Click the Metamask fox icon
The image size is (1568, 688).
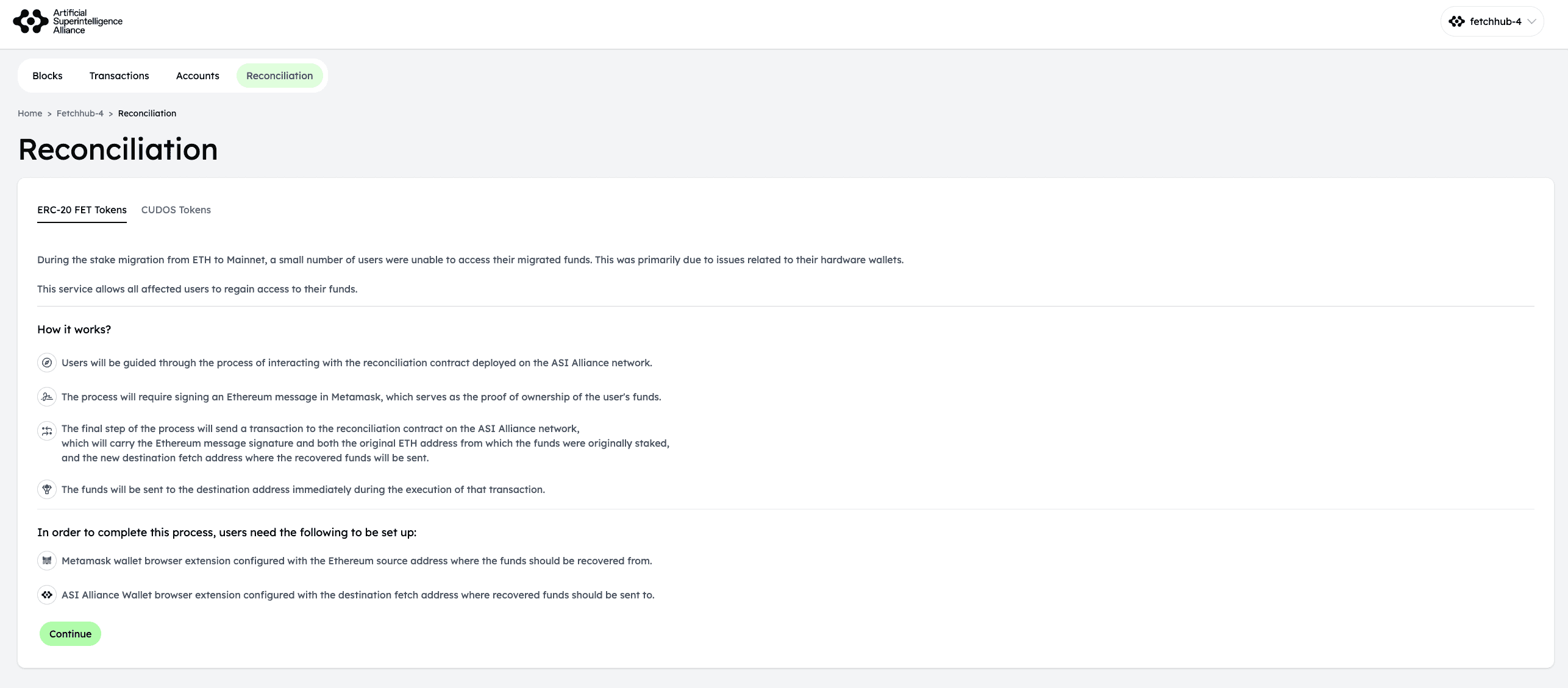[x=47, y=561]
